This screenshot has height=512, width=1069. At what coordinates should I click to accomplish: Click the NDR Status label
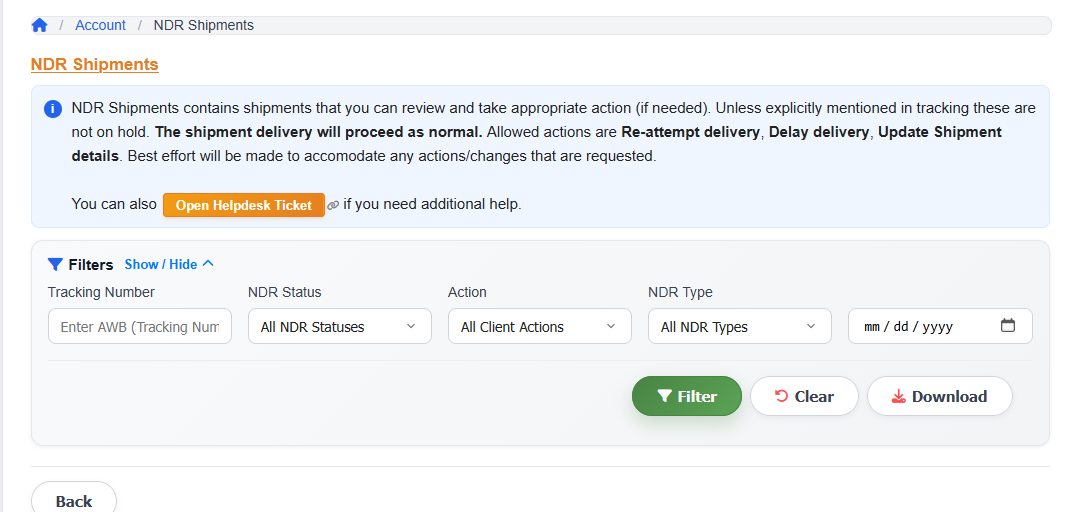[x=284, y=292]
